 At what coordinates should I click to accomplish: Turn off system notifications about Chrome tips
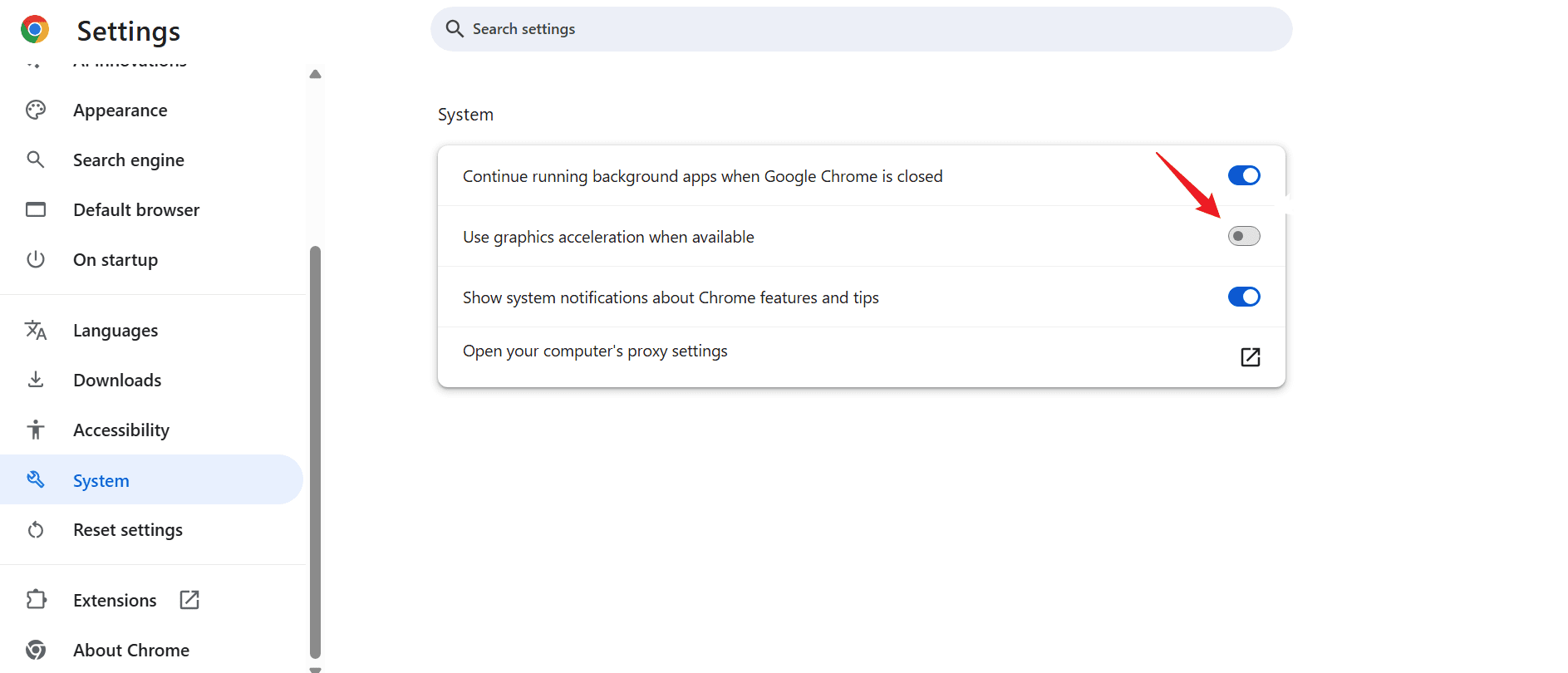1243,297
